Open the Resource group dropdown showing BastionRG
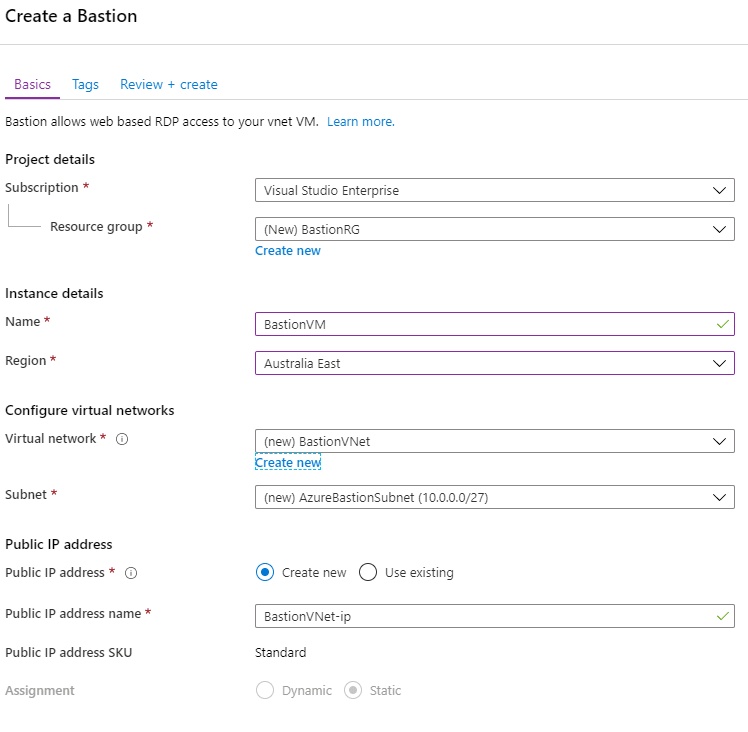 pyautogui.click(x=495, y=229)
